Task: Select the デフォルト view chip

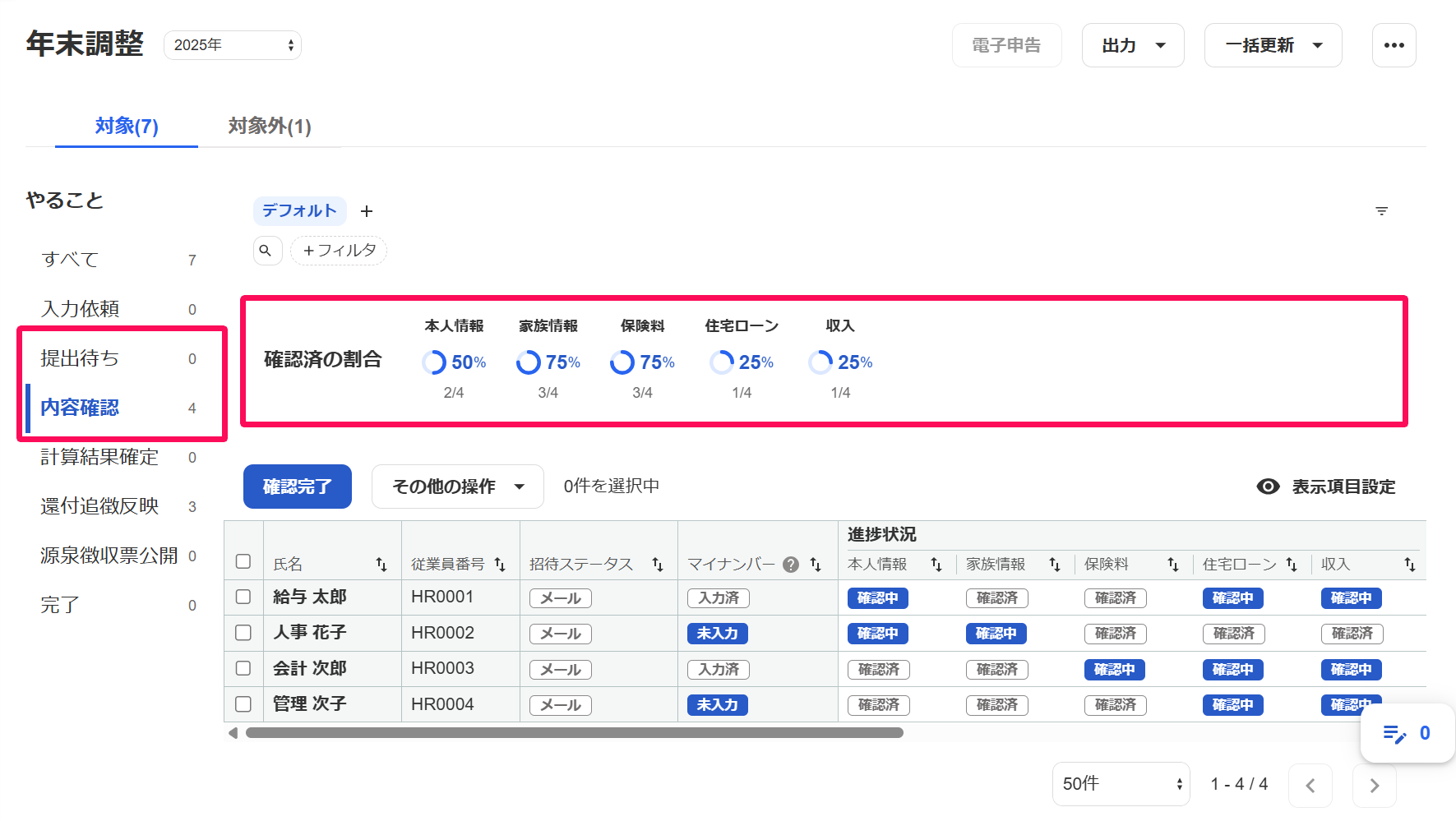Action: click(x=299, y=211)
